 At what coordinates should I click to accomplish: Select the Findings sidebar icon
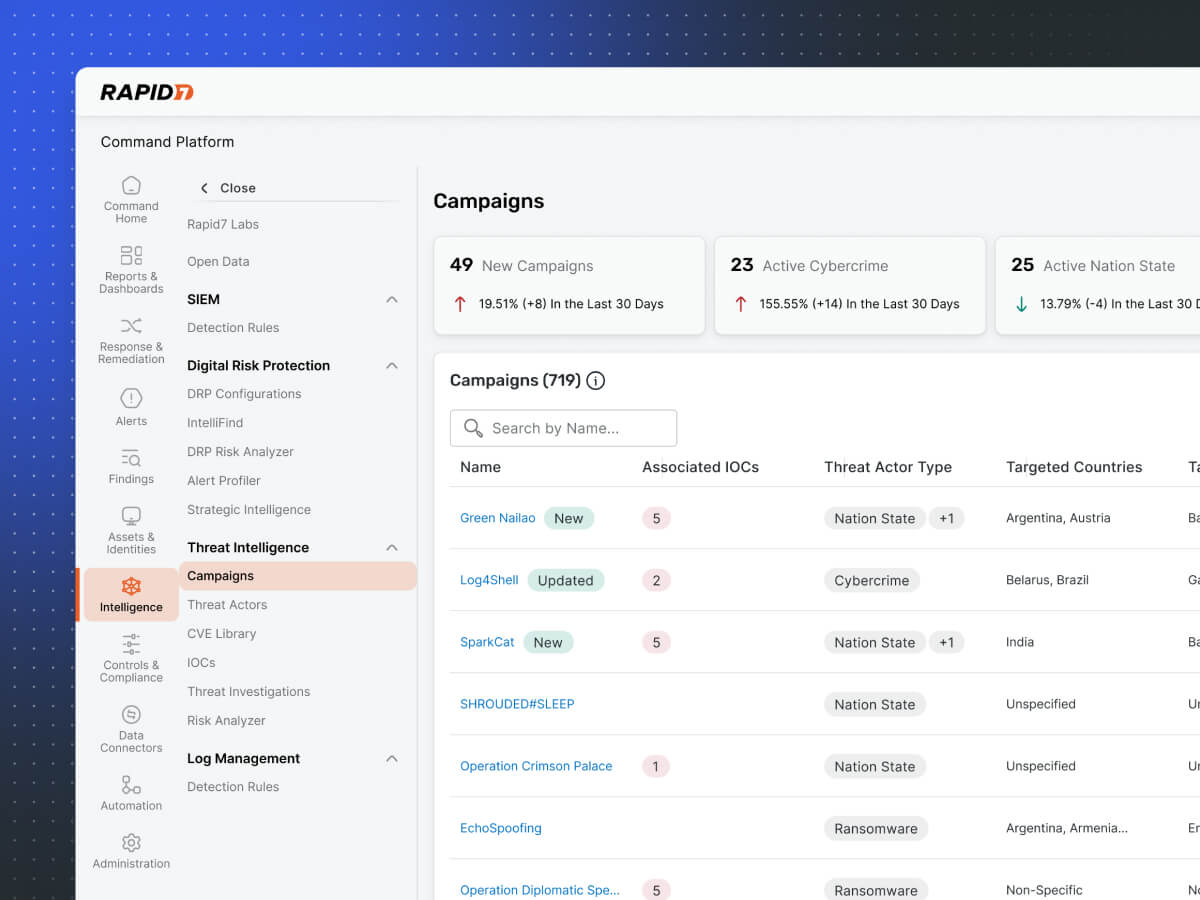(131, 466)
